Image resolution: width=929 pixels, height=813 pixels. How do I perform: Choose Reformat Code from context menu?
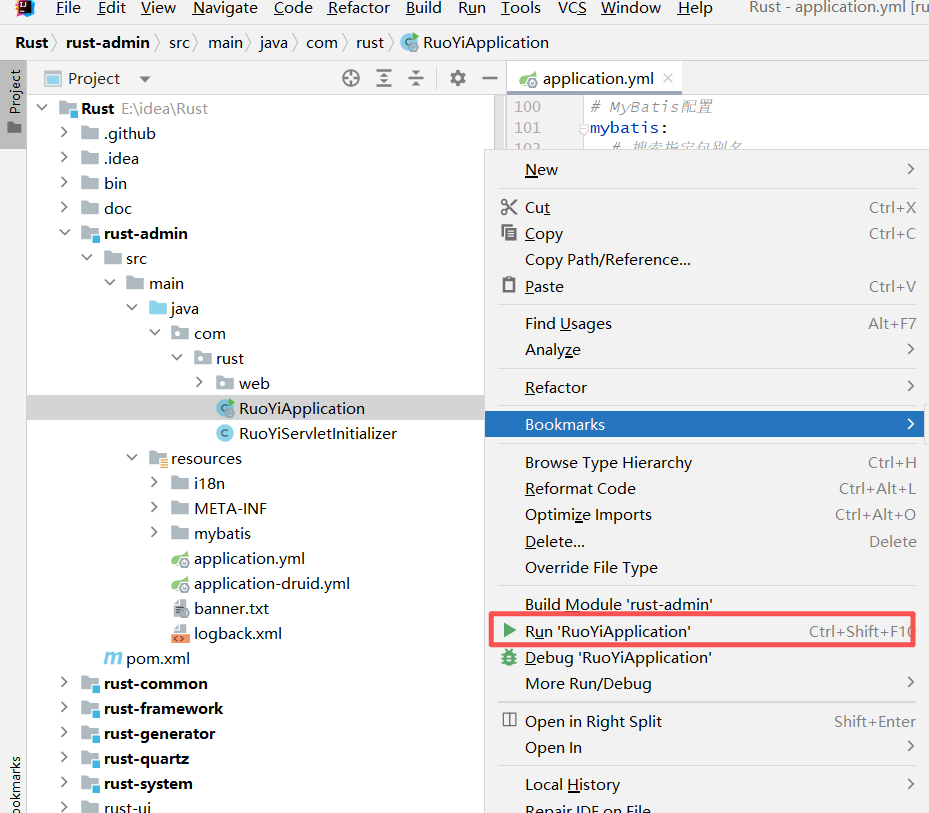tap(580, 488)
